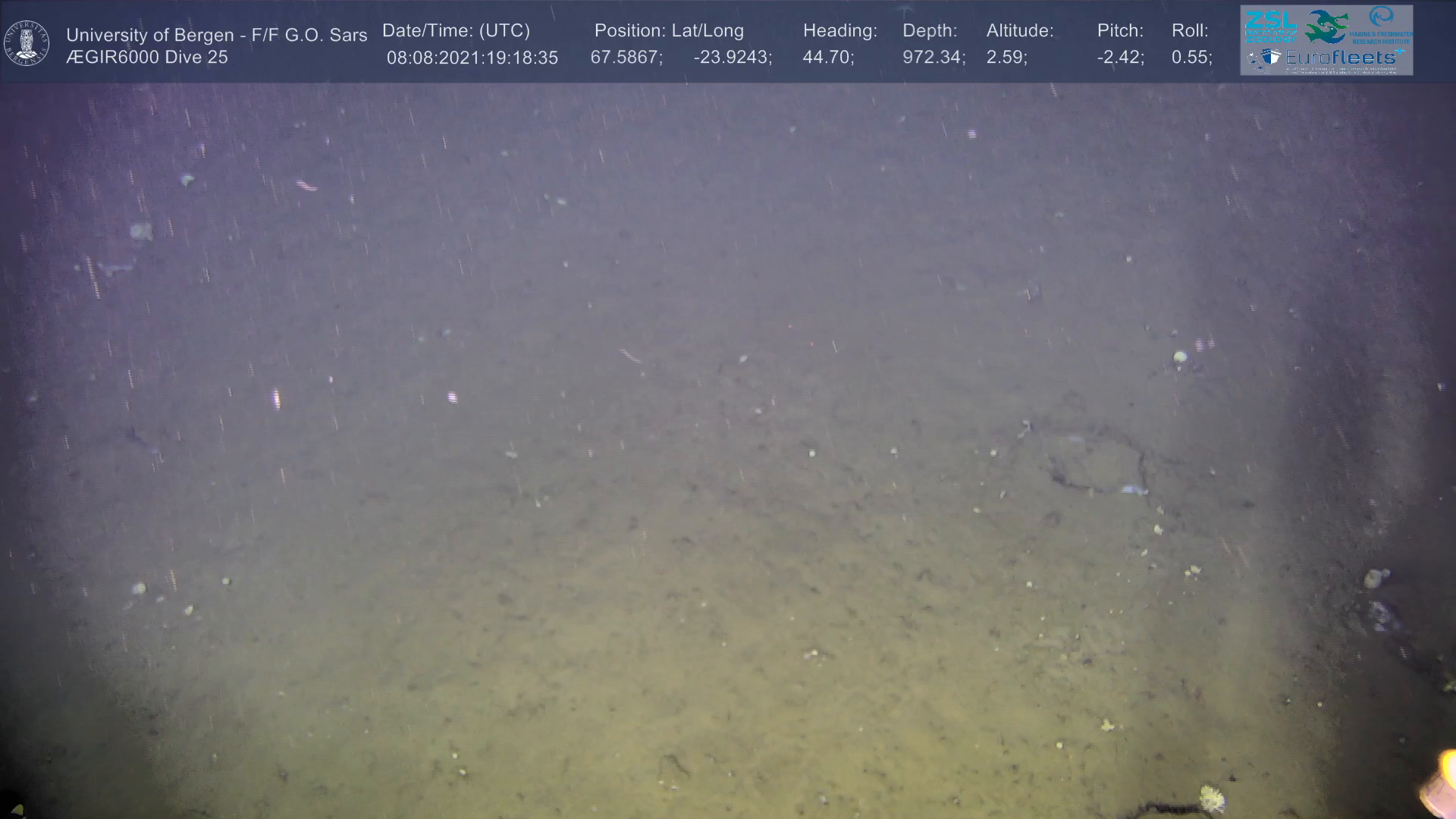Click the timestamp 08:08:2021:19:18:35

(472, 58)
